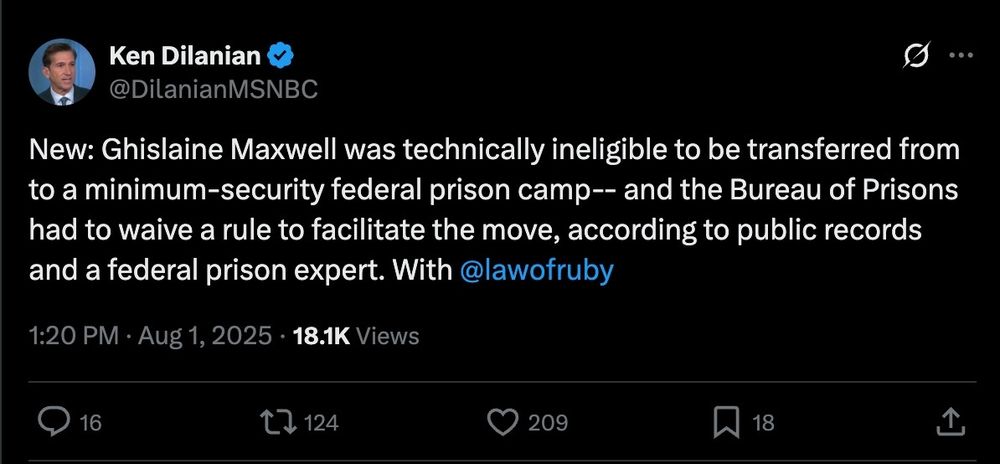Click the 209 likes count

pyautogui.click(x=548, y=423)
